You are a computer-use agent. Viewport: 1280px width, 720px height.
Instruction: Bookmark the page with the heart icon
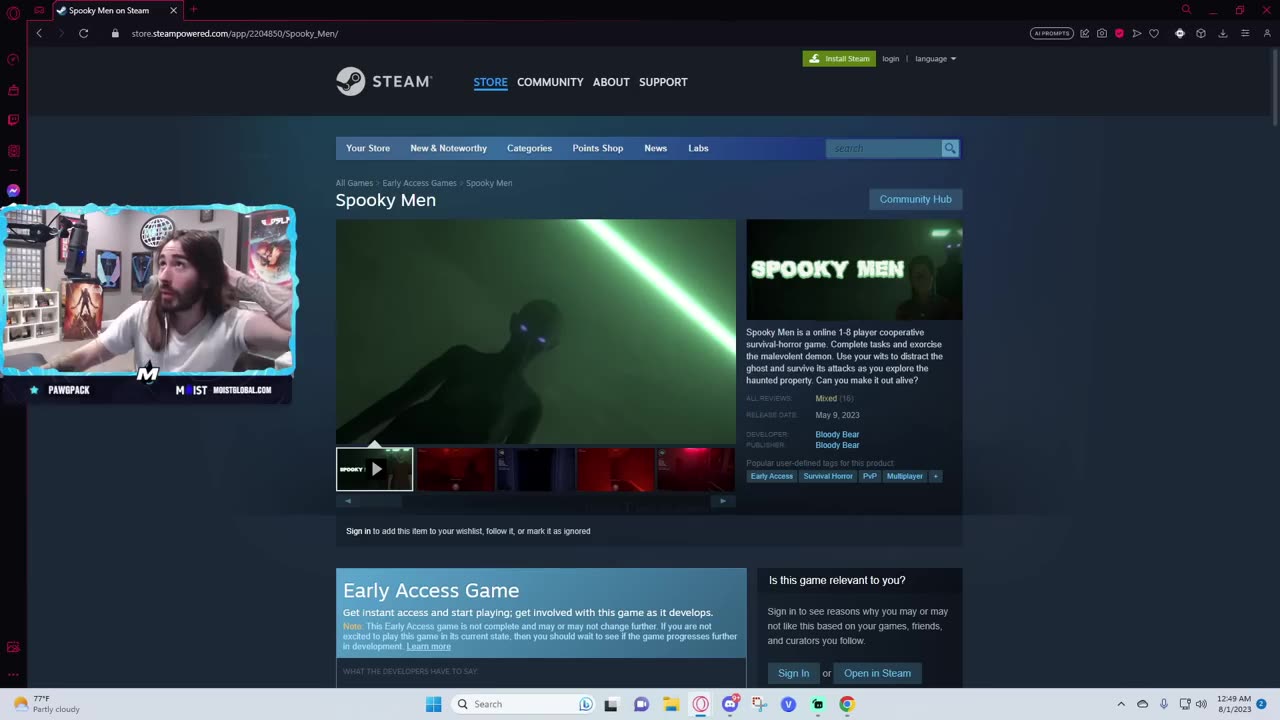pos(1154,33)
